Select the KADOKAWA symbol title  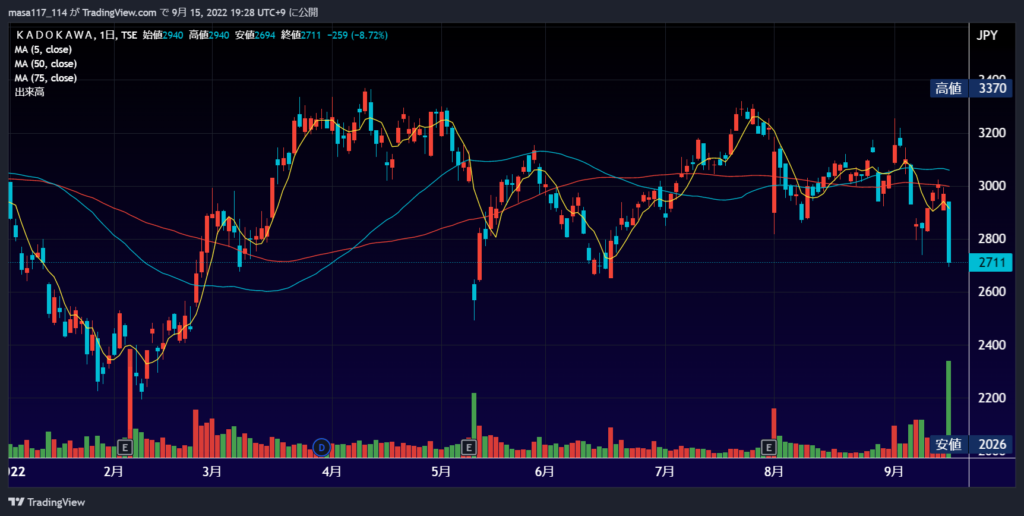pyautogui.click(x=57, y=35)
